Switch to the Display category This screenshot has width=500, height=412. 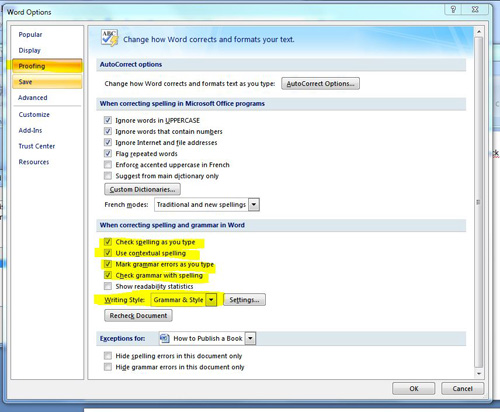click(x=29, y=50)
